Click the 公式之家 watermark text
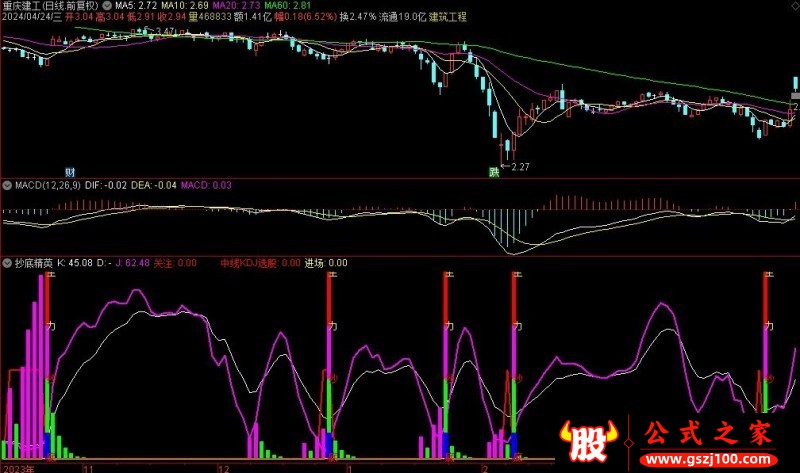 click(707, 434)
